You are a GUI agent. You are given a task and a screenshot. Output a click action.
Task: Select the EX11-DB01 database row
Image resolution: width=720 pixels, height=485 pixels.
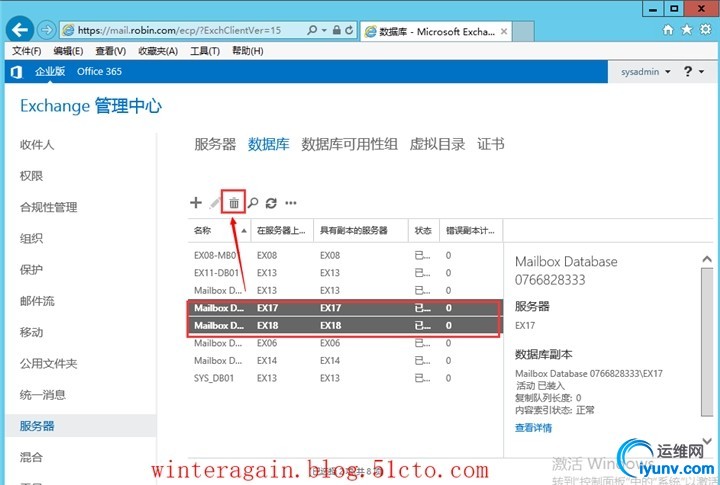pos(345,273)
